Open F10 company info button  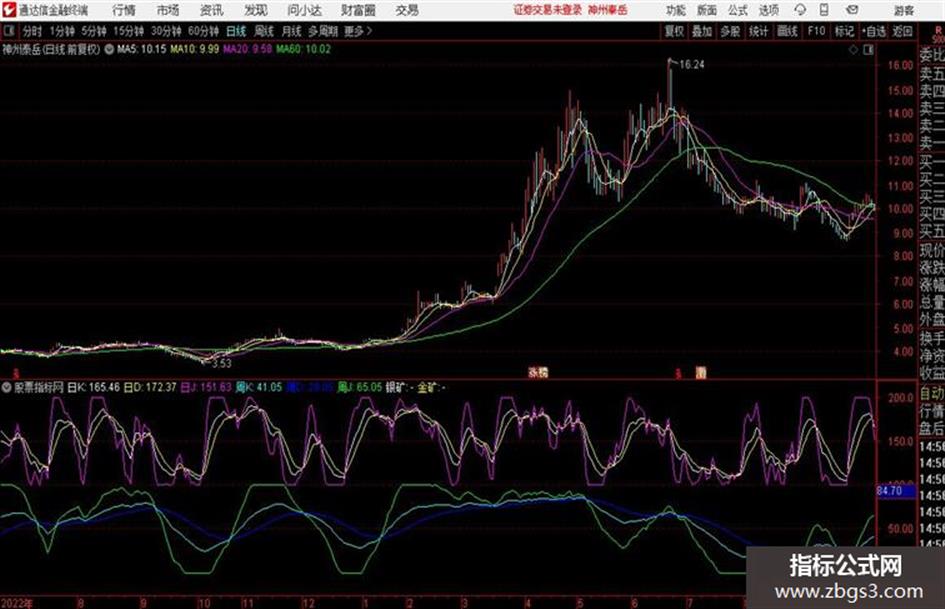pos(816,31)
